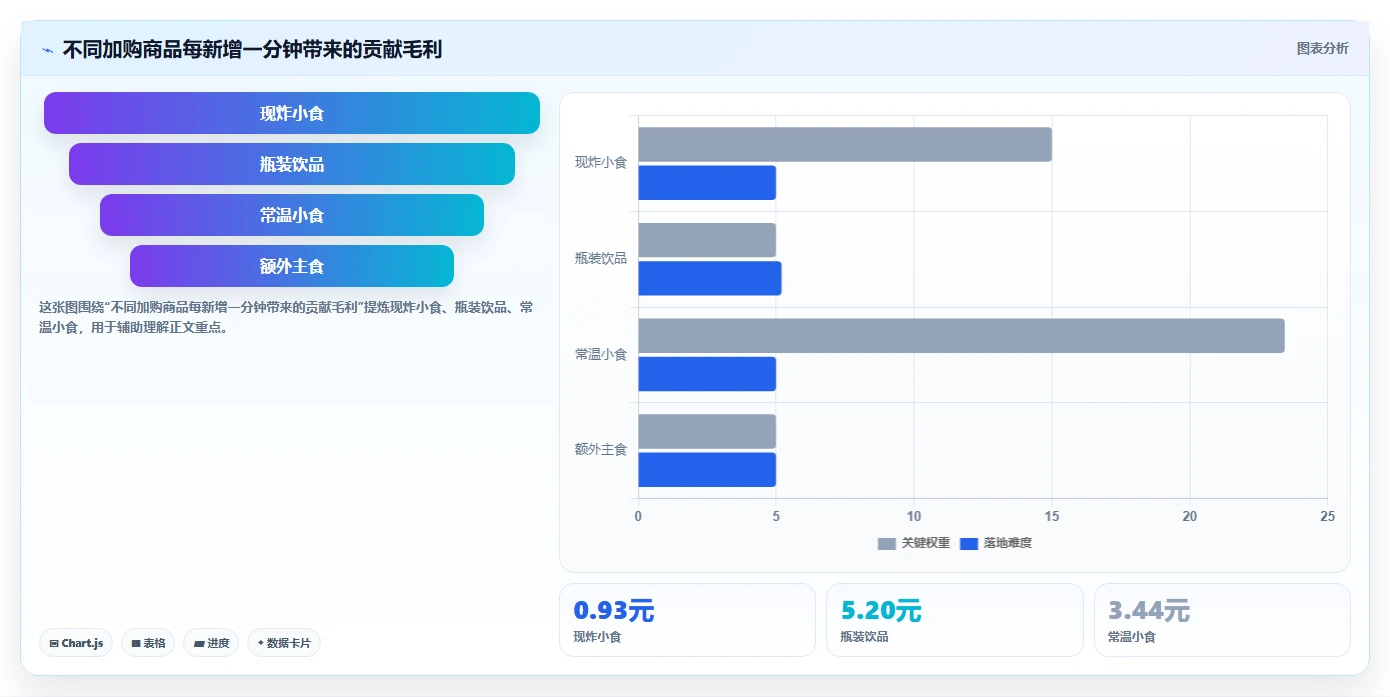1390x697 pixels.
Task: Click the 额外主食 y-axis label
Action: click(x=601, y=450)
